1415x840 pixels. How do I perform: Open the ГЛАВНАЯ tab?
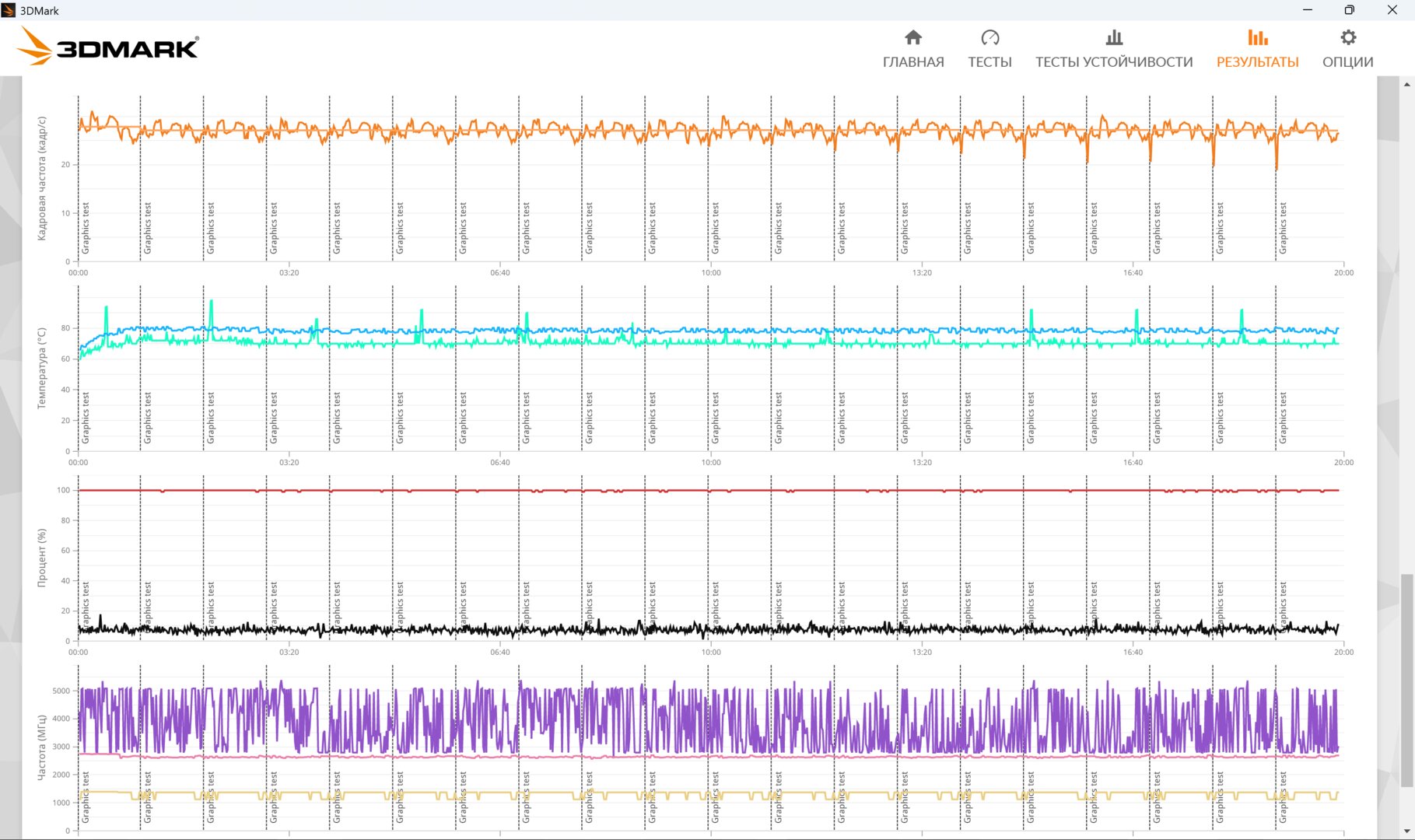coord(913,62)
